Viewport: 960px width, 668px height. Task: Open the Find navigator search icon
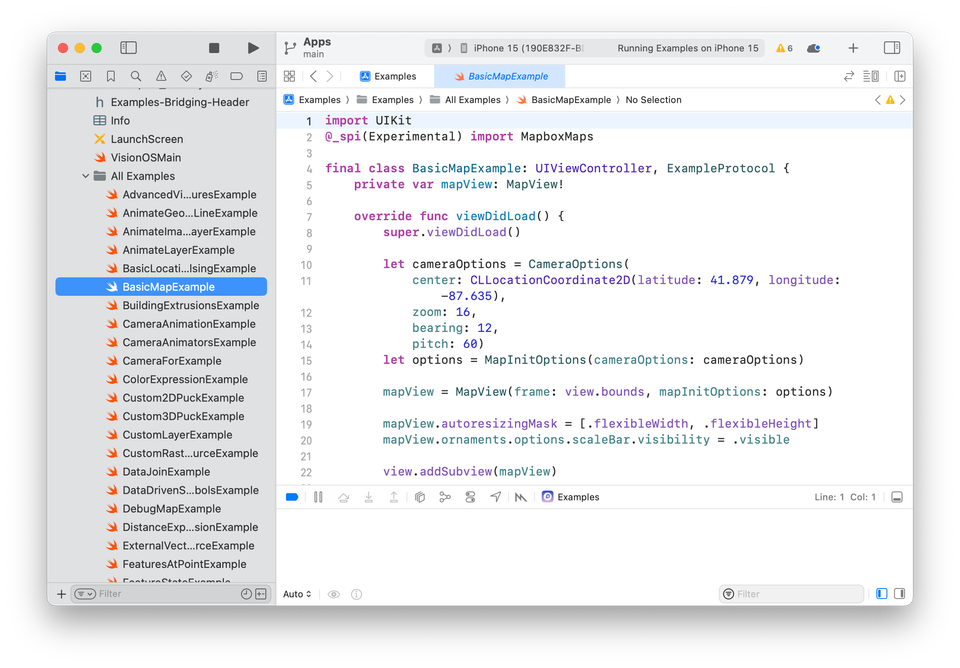pos(136,76)
